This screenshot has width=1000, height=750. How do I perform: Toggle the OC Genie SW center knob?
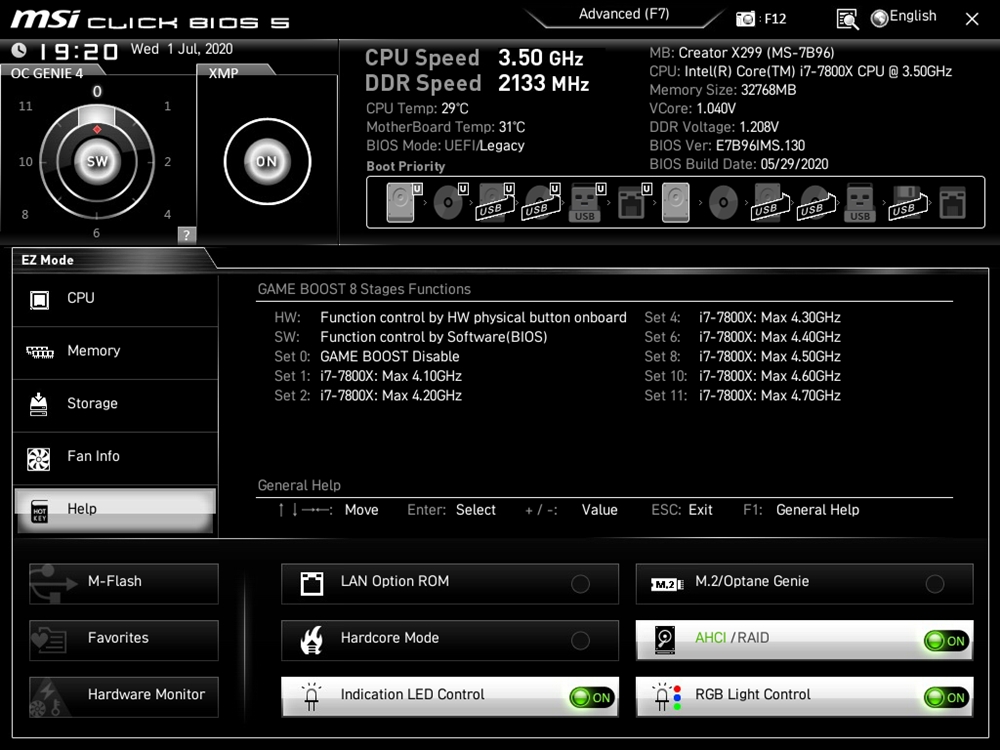pyautogui.click(x=97, y=161)
